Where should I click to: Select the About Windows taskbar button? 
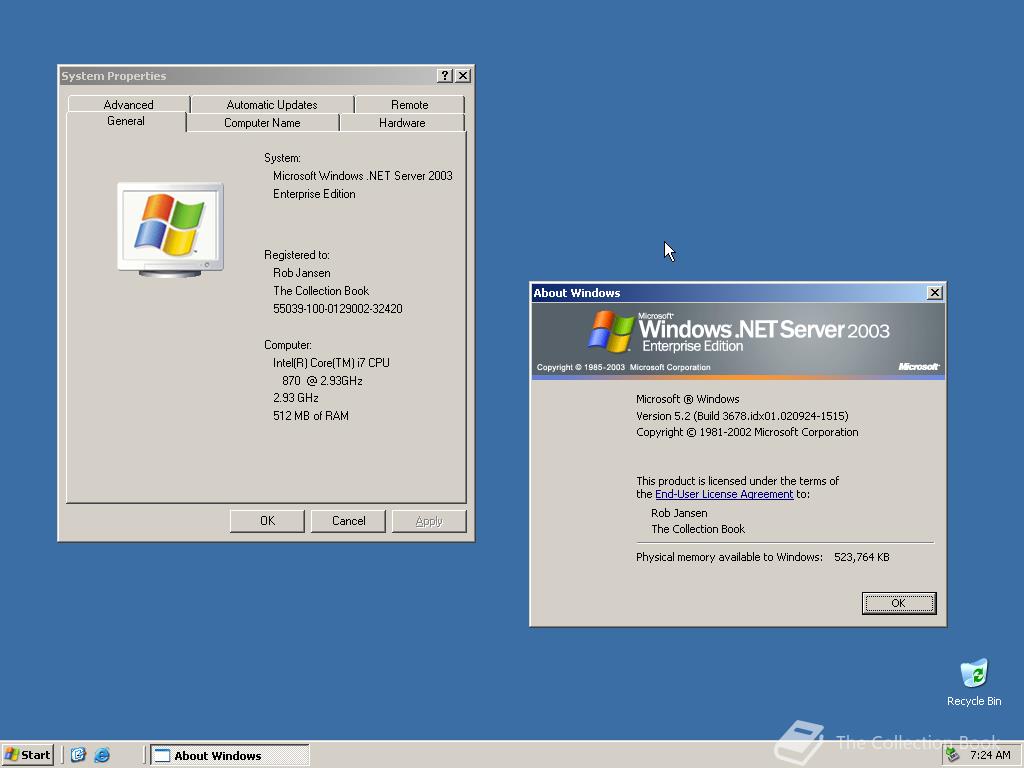tap(230, 756)
